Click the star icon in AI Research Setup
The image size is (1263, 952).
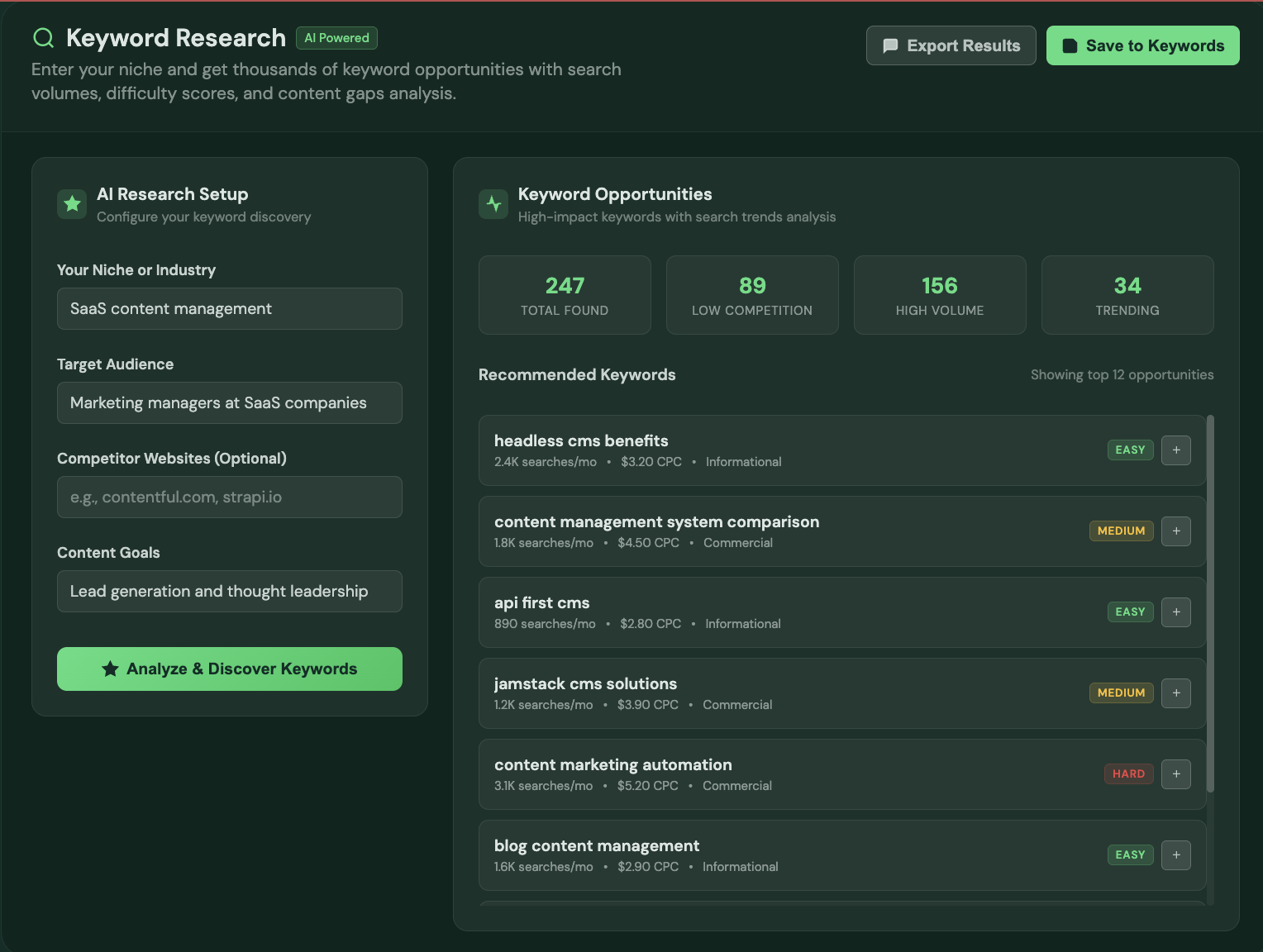click(x=72, y=203)
